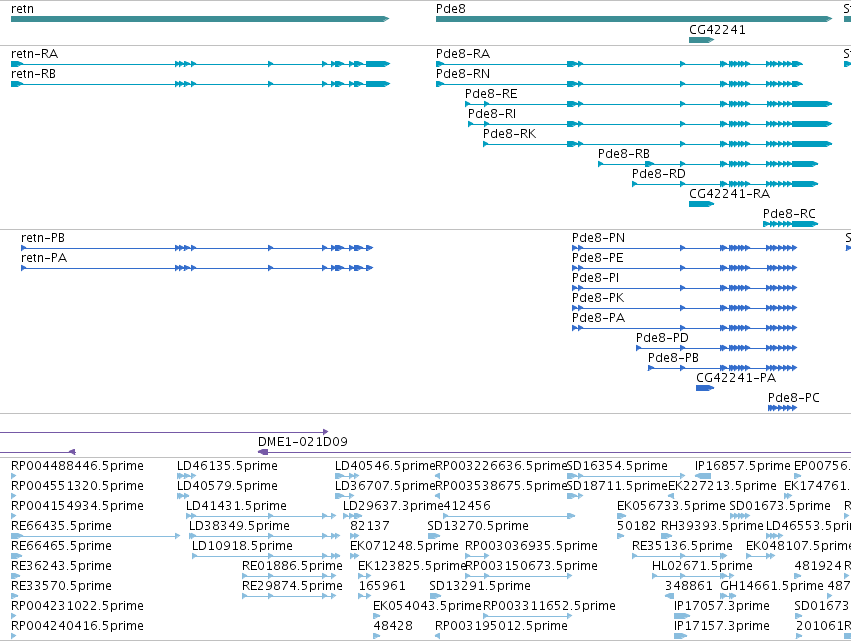Click the retn-RA transcript label
Image resolution: width=851 pixels, height=641 pixels.
34,54
